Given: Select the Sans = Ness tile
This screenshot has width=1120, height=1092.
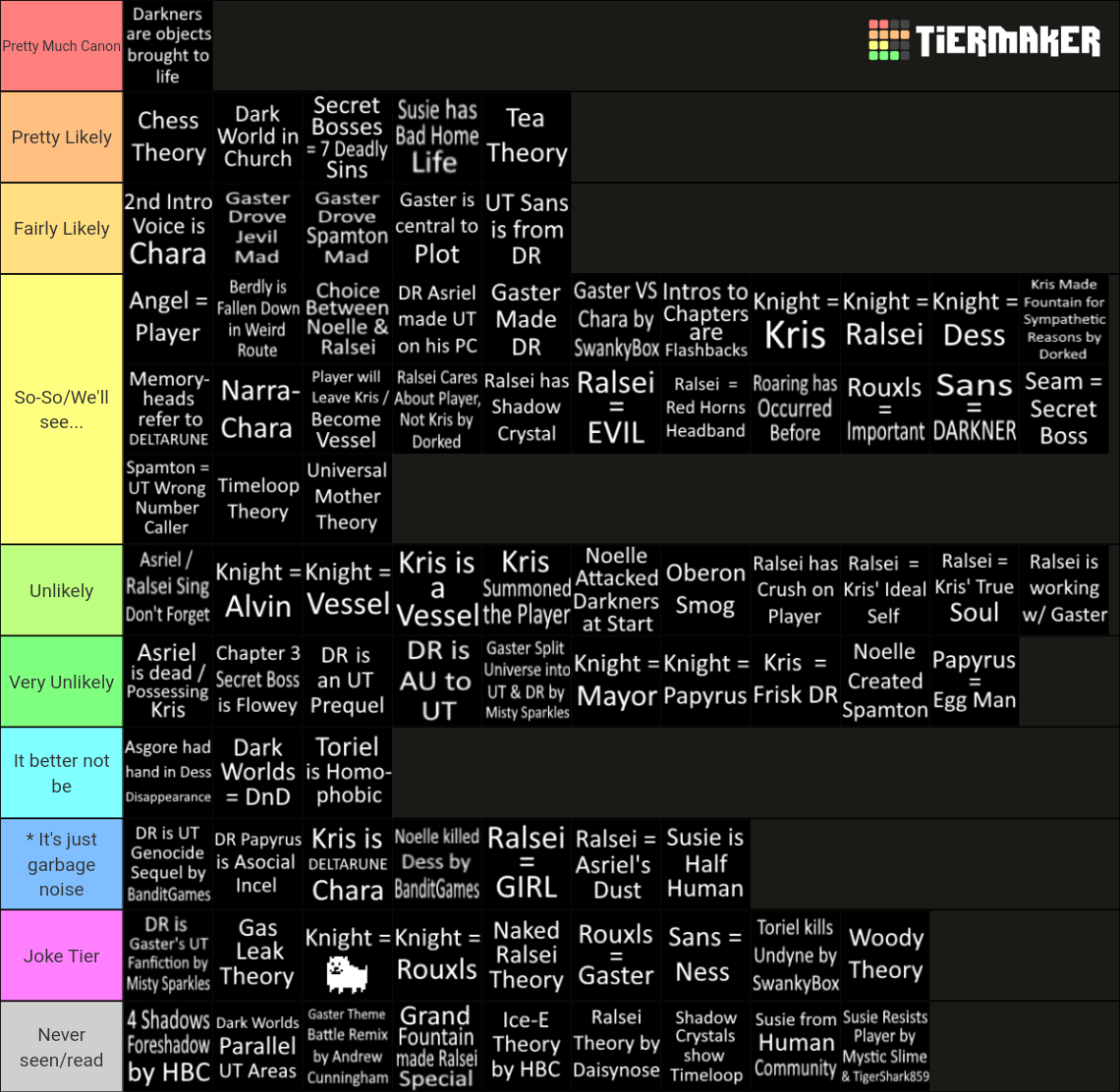Looking at the screenshot, I should point(705,955).
